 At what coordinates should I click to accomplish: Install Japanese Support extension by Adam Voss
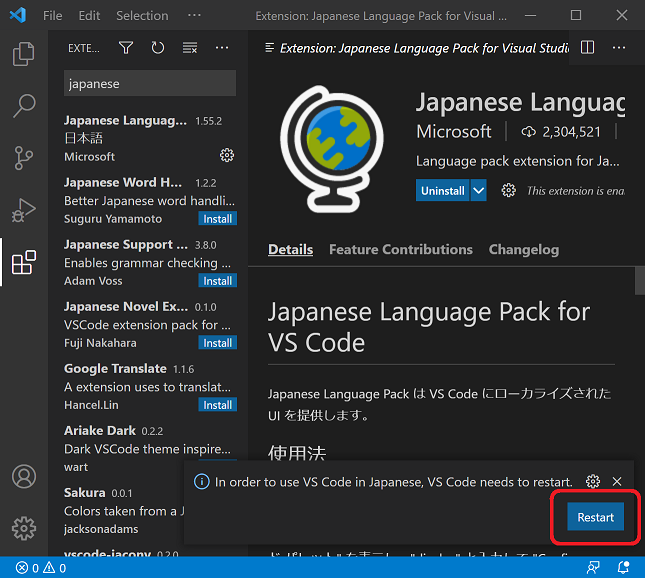pyautogui.click(x=217, y=281)
